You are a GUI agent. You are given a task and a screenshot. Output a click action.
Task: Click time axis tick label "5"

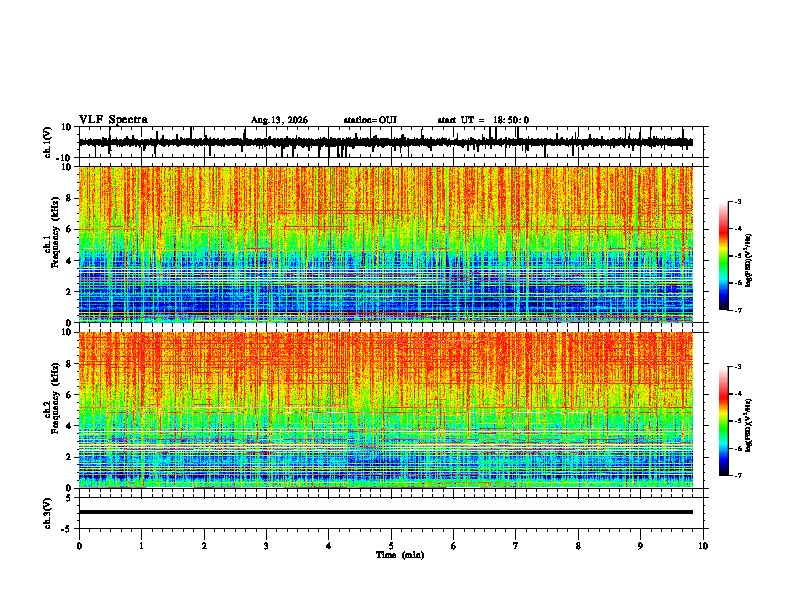point(391,546)
